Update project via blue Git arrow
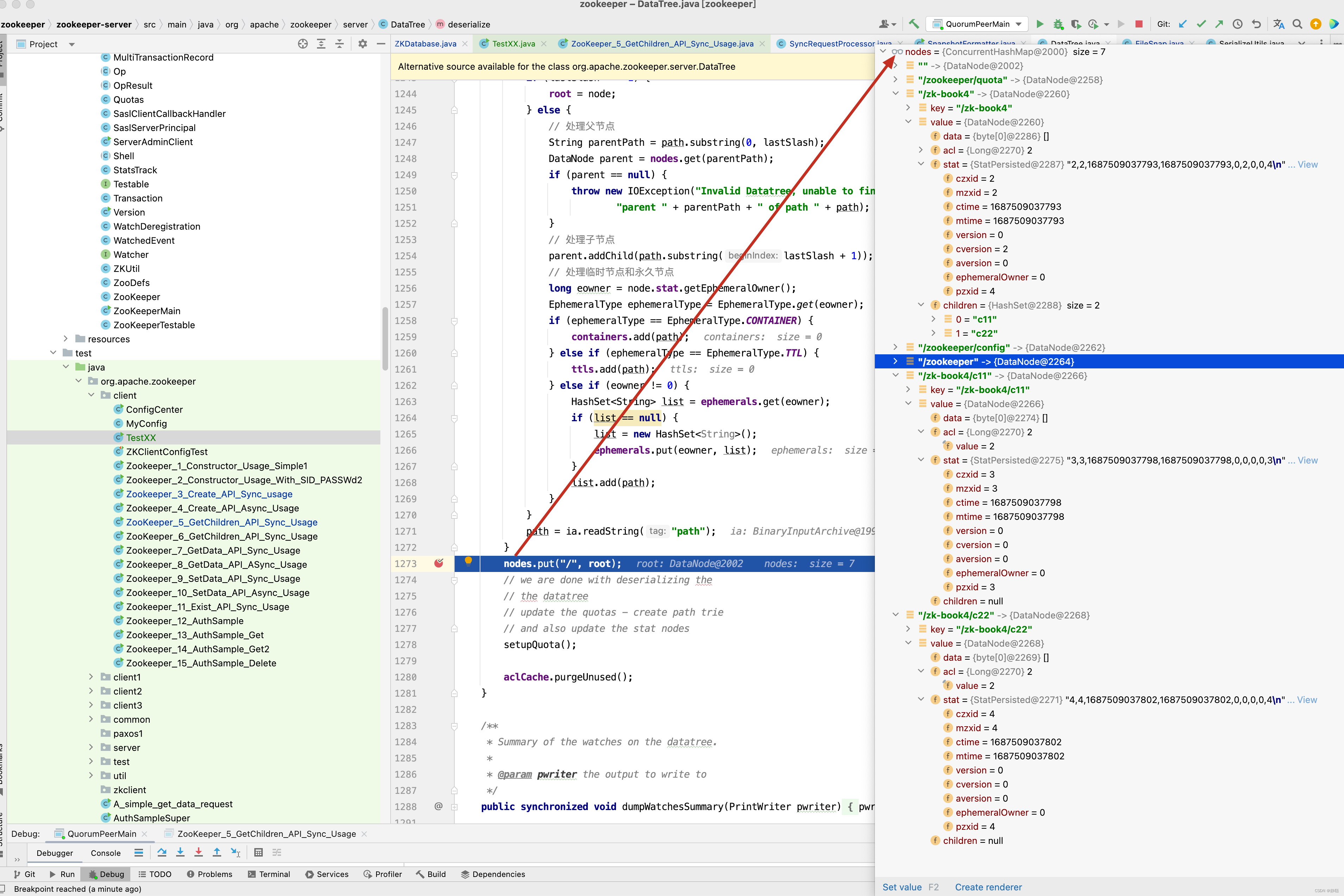Image resolution: width=1344 pixels, height=896 pixels. 1183,24
